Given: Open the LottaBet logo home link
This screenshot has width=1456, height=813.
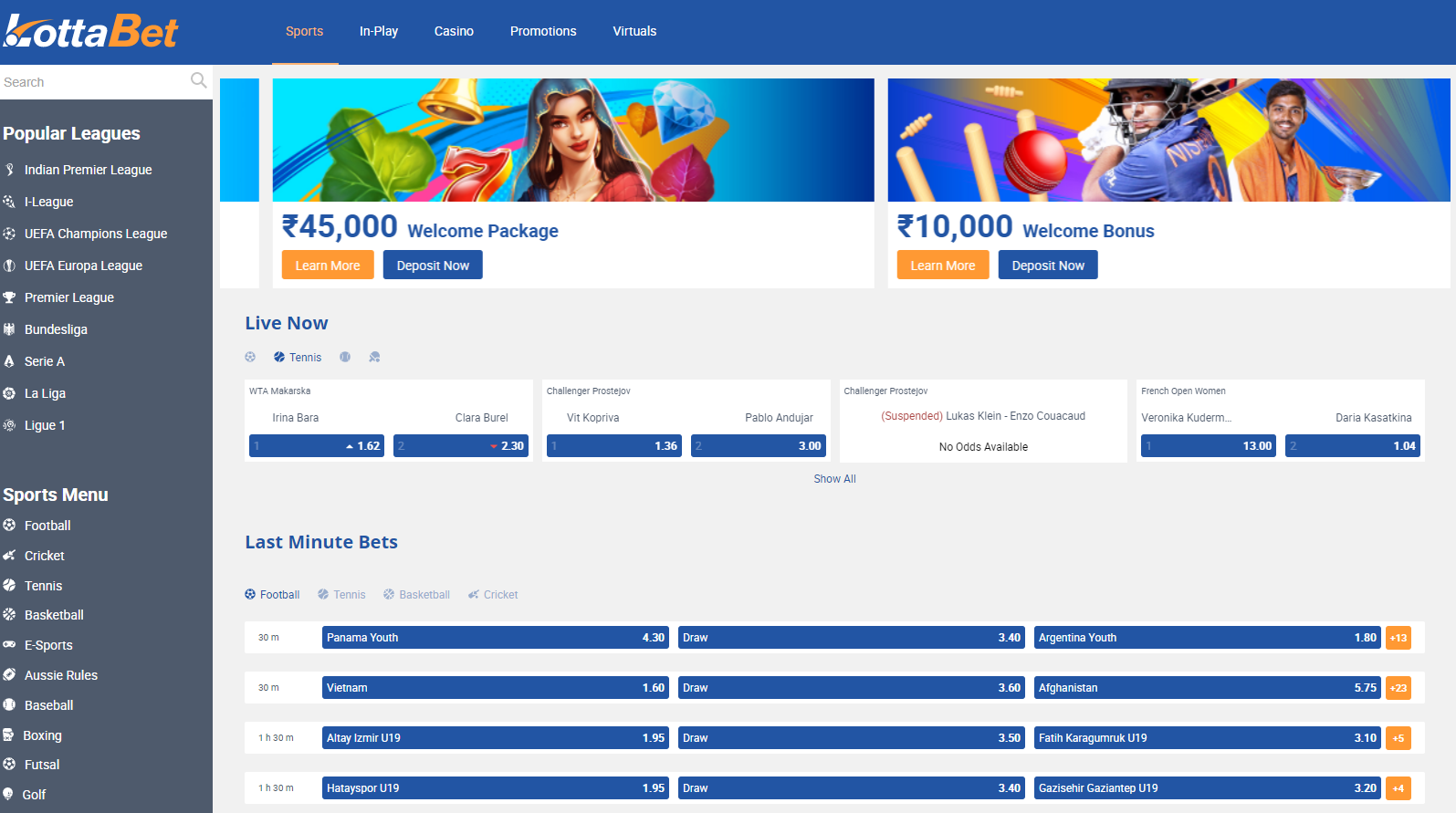Looking at the screenshot, I should tap(91, 32).
